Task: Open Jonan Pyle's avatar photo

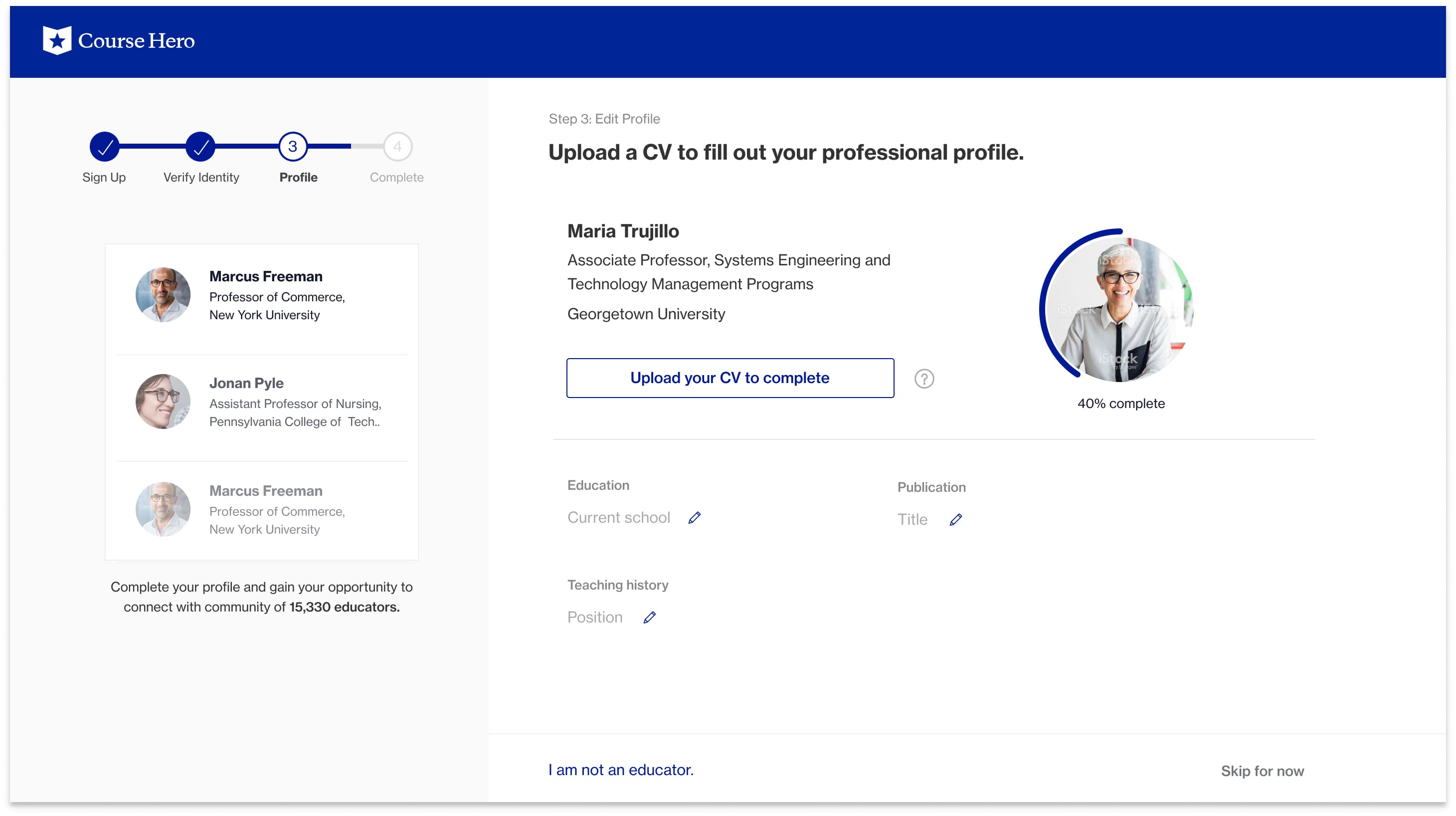Action: pyautogui.click(x=163, y=402)
